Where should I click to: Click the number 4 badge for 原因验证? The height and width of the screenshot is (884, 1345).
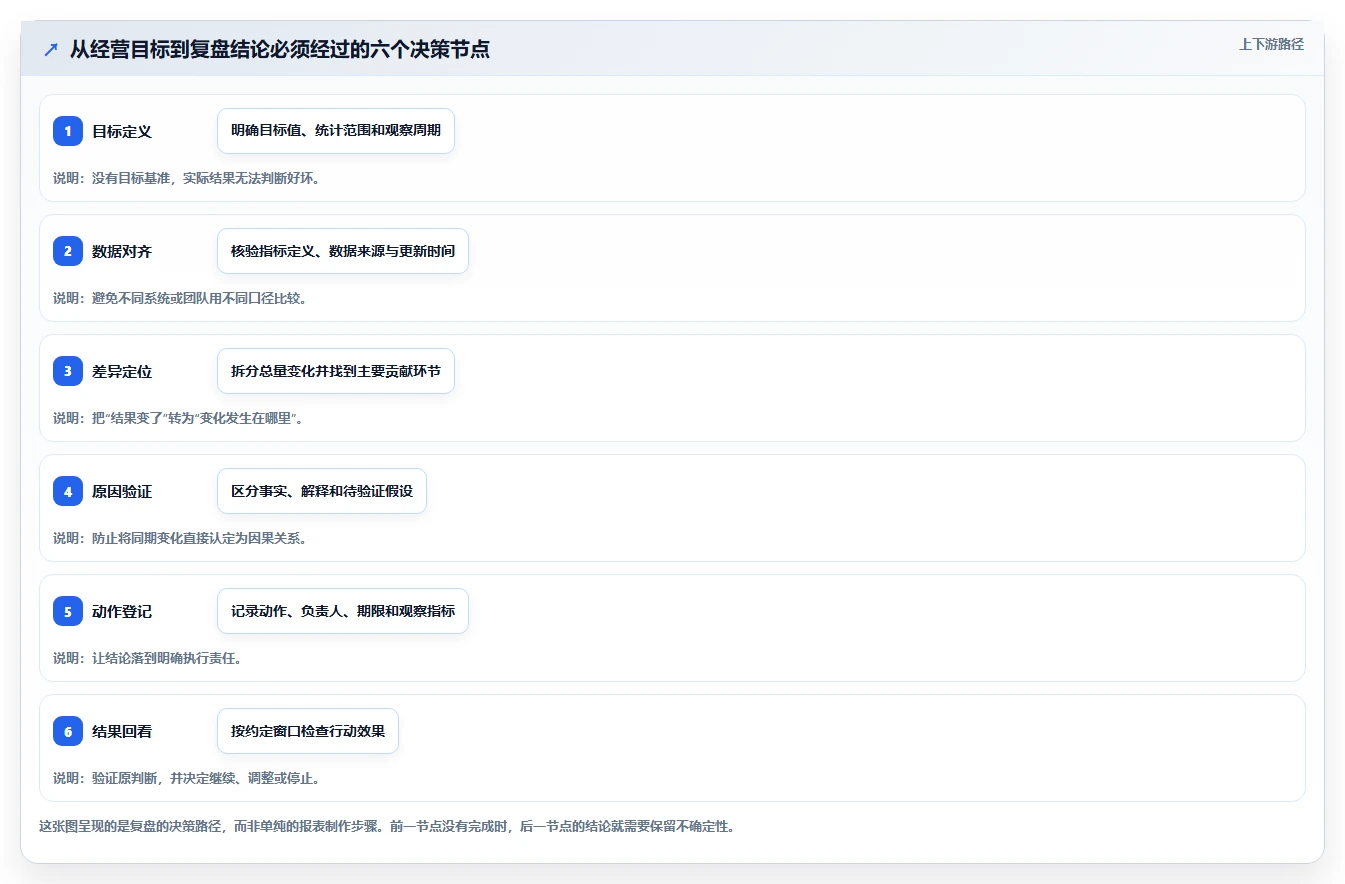(x=68, y=491)
